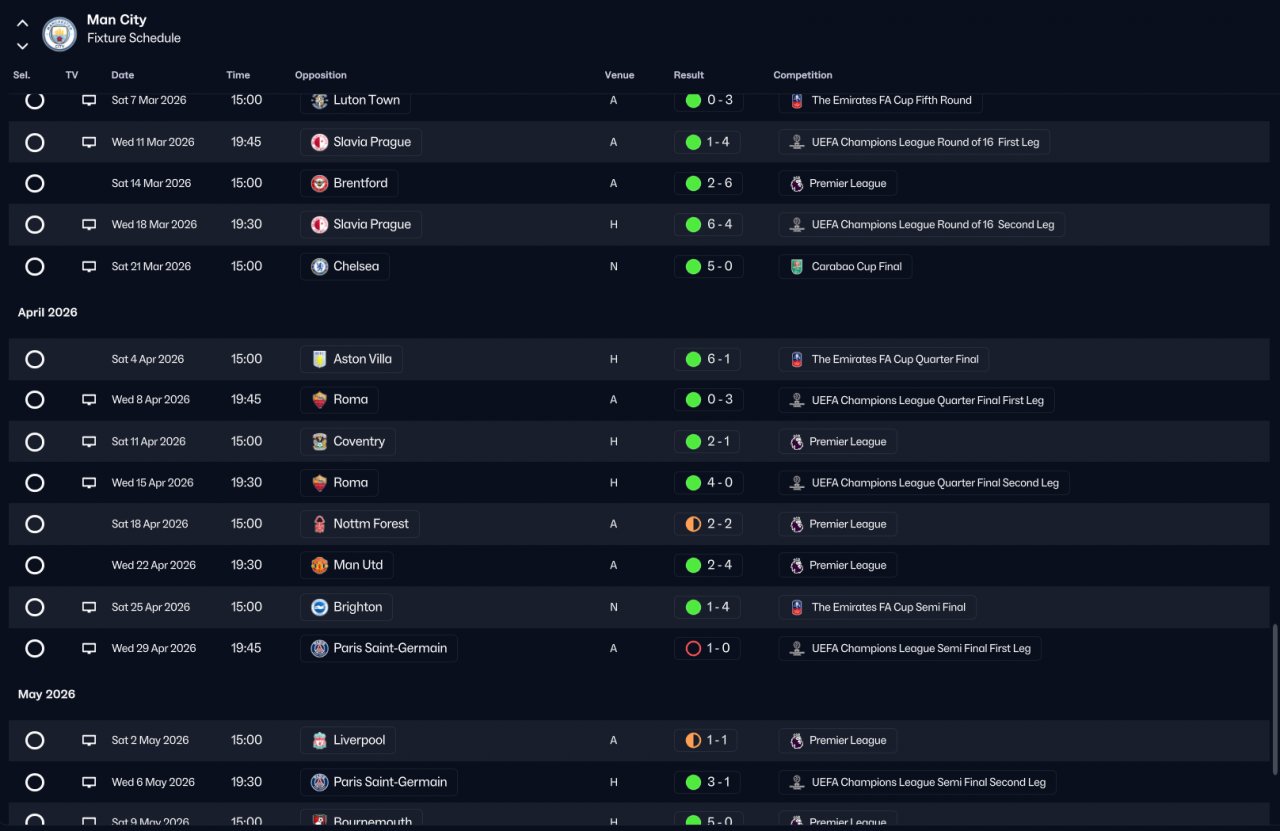The image size is (1280, 831).
Task: Sort by the Opposition column header
Action: 321,75
